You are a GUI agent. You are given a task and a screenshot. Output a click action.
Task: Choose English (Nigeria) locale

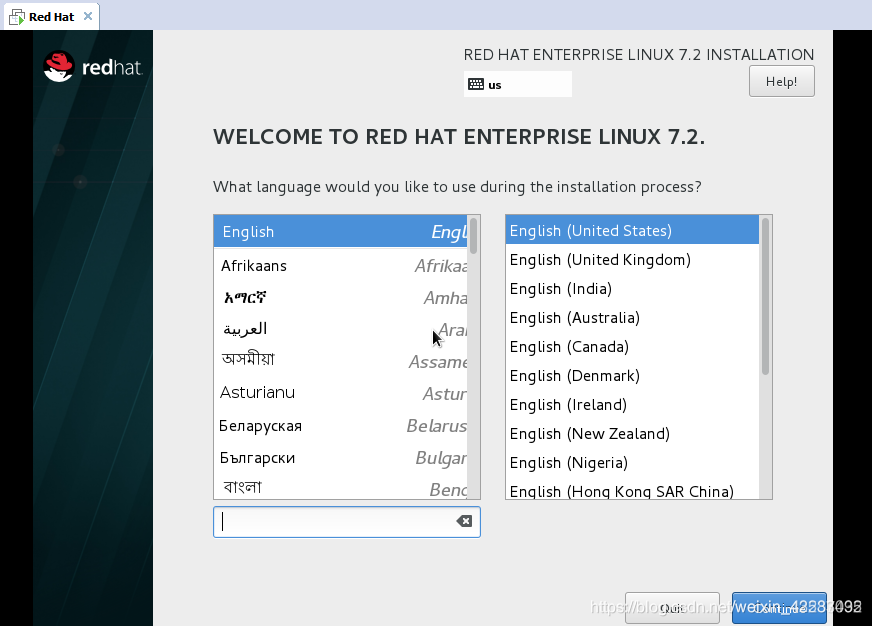coord(632,462)
